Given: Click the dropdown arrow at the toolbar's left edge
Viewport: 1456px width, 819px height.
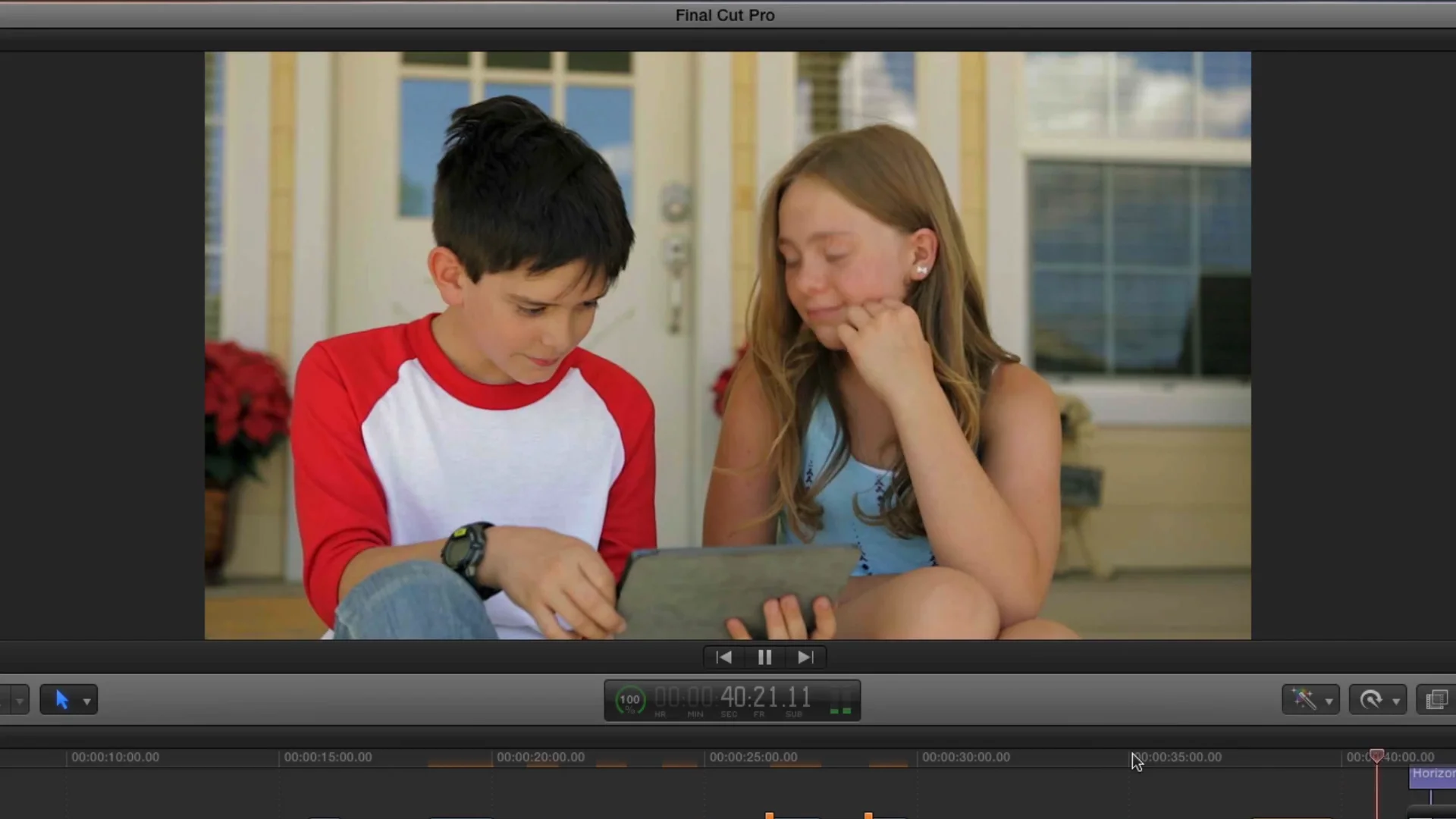Looking at the screenshot, I should click(19, 701).
